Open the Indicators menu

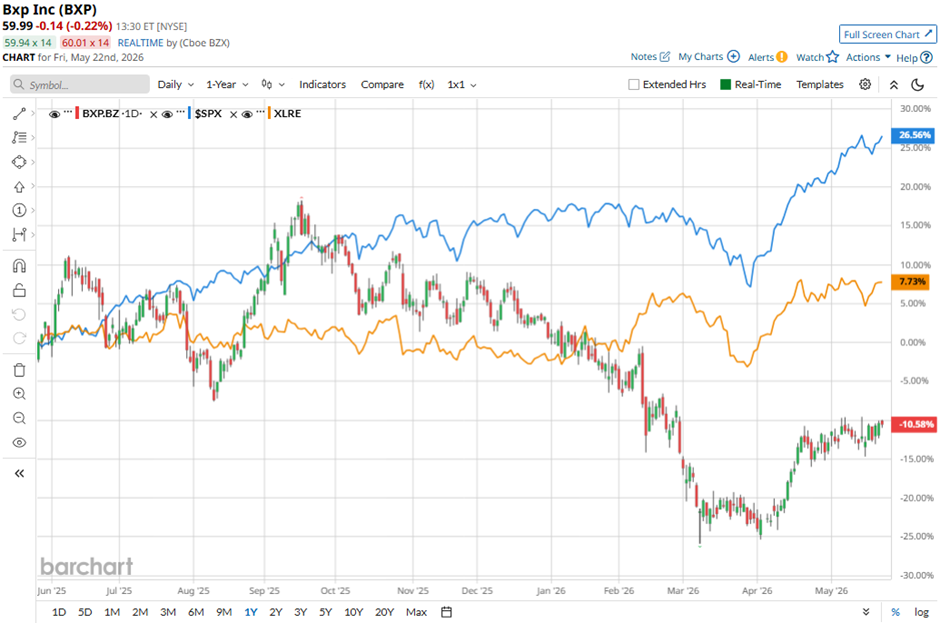323,85
